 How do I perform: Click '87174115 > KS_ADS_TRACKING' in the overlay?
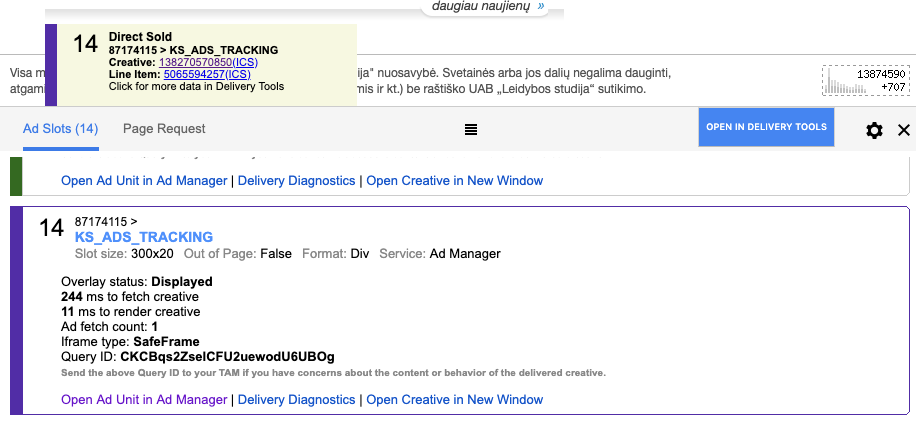[x=193, y=50]
